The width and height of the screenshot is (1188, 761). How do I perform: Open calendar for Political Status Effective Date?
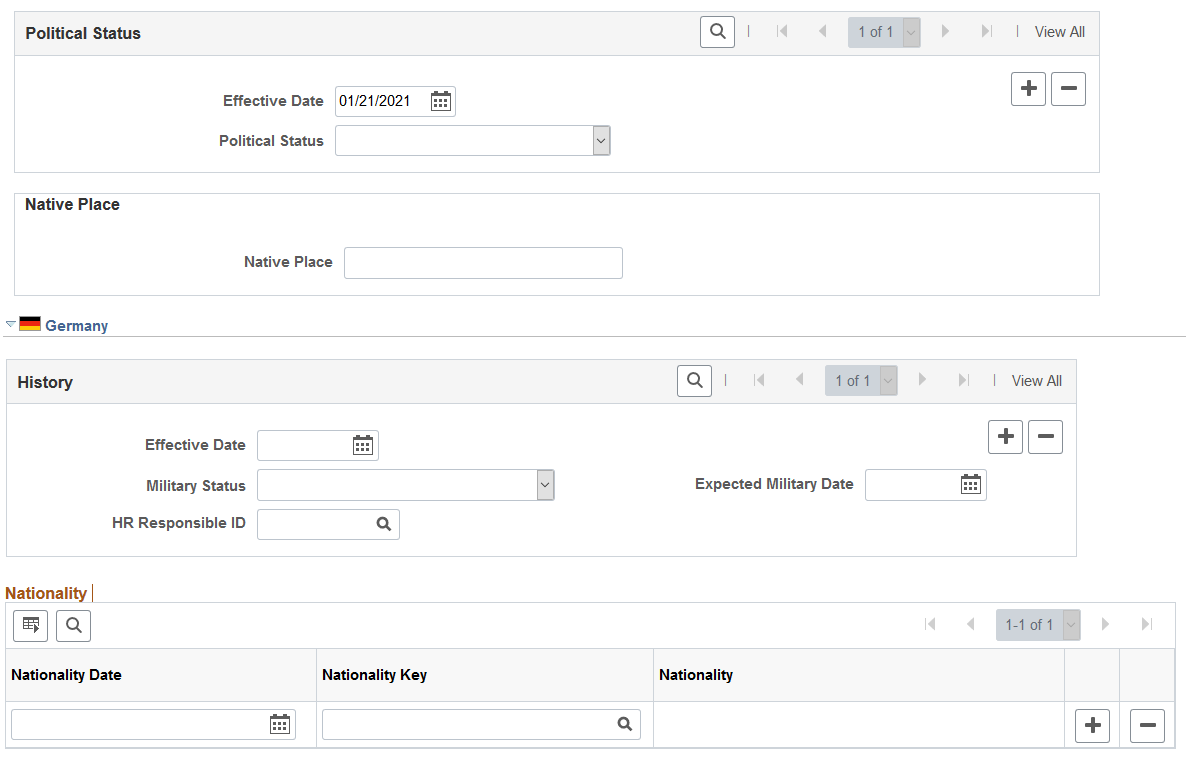coord(441,101)
